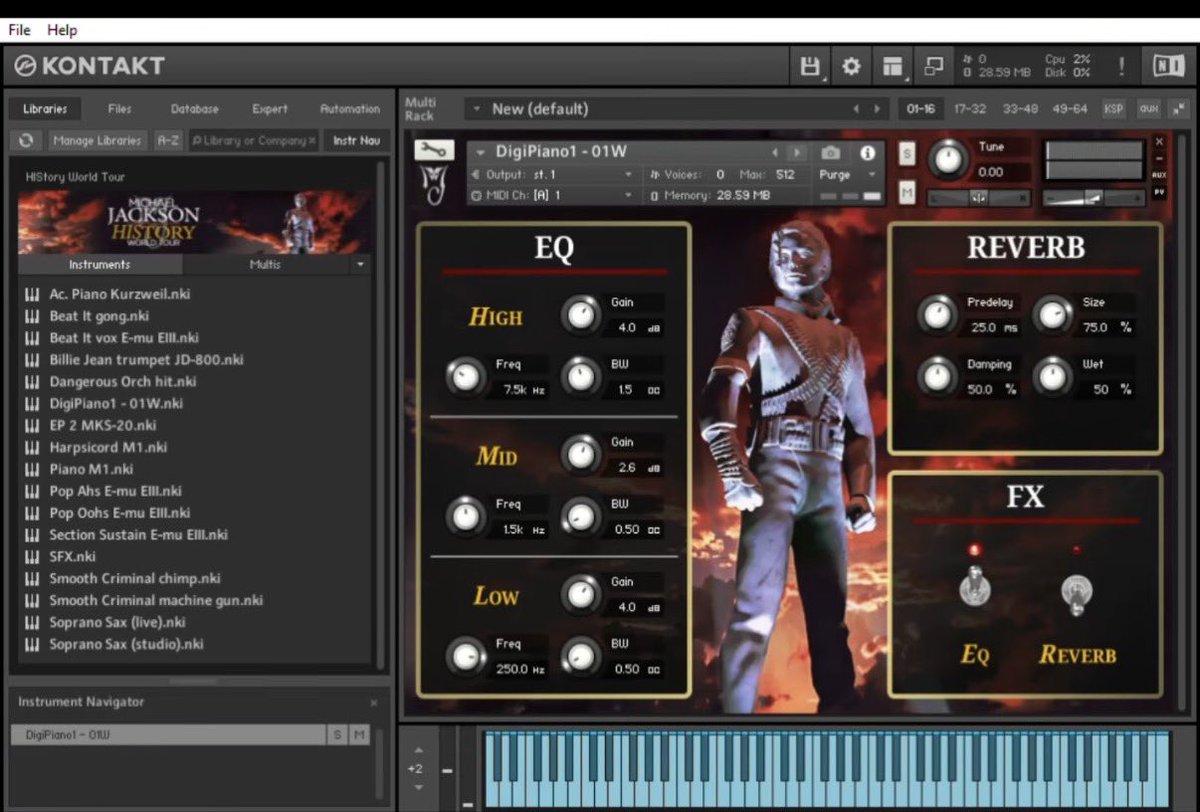The height and width of the screenshot is (812, 1200).
Task: Open instrument edit wrench icon
Action: (433, 150)
